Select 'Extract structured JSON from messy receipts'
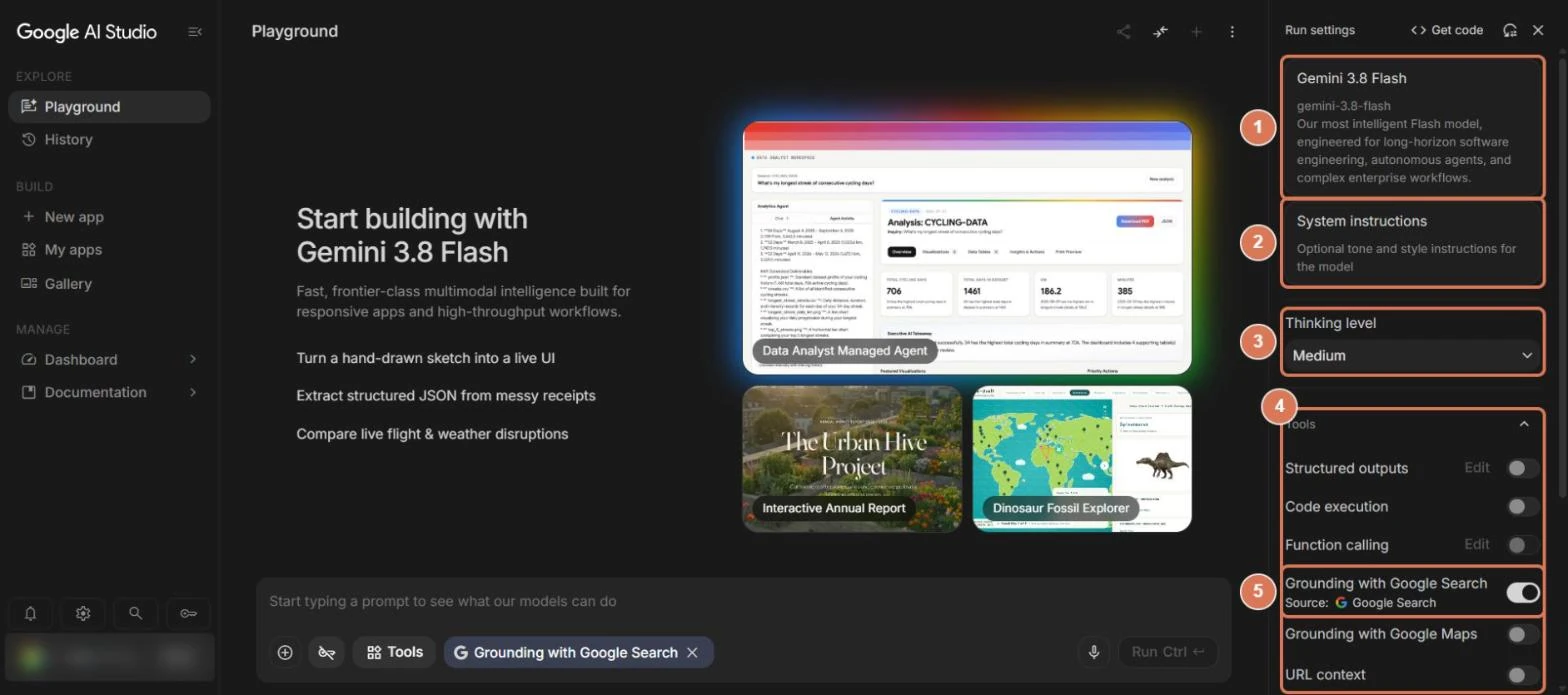Screen dimensions: 1568x695 pos(446,395)
